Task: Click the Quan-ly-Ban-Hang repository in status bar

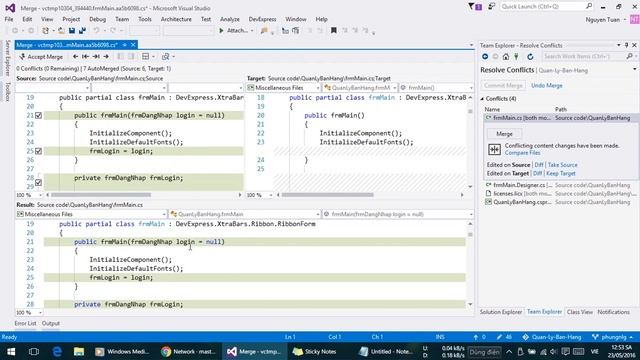Action: coord(552,337)
